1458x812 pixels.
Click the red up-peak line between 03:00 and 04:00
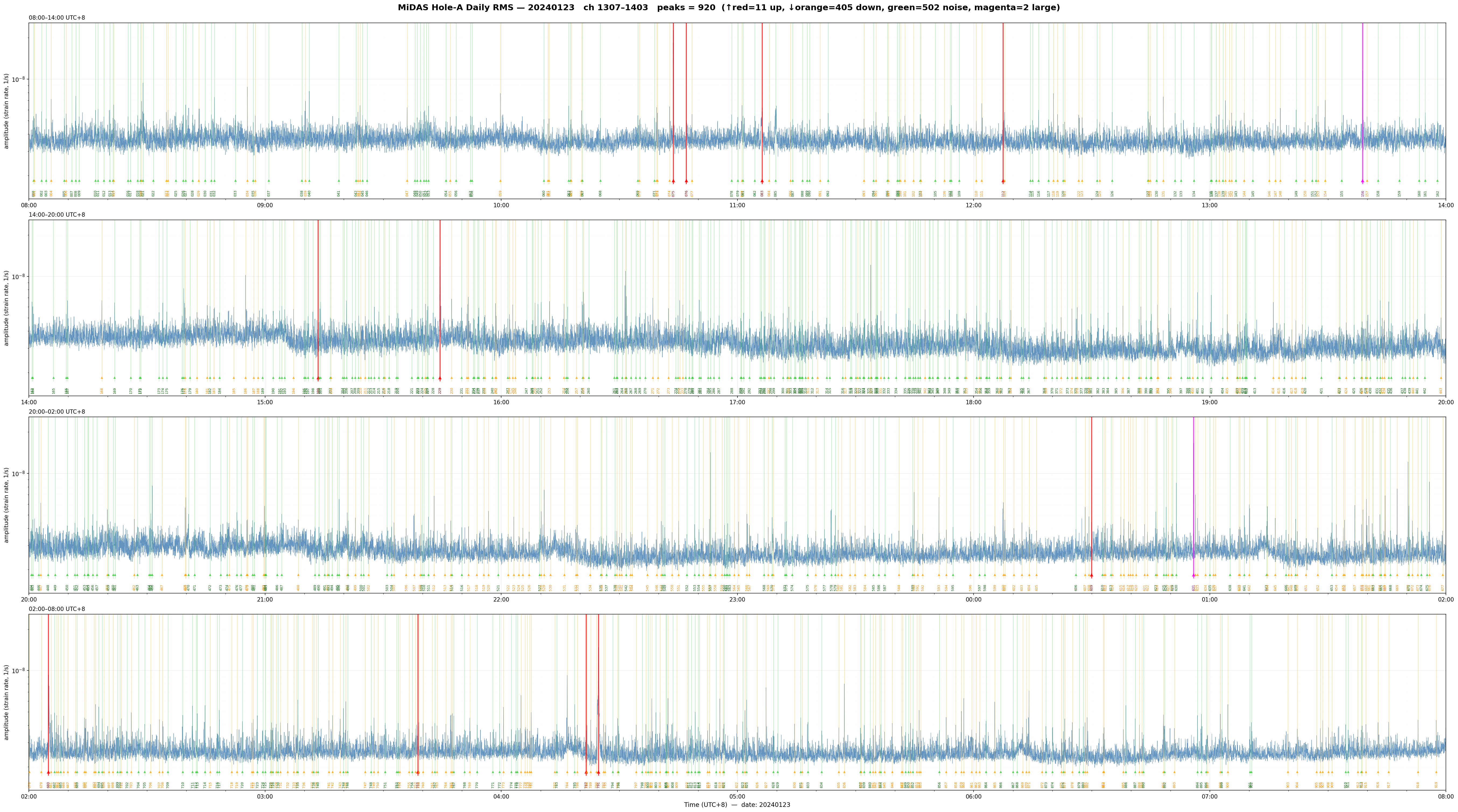[x=418, y=693]
